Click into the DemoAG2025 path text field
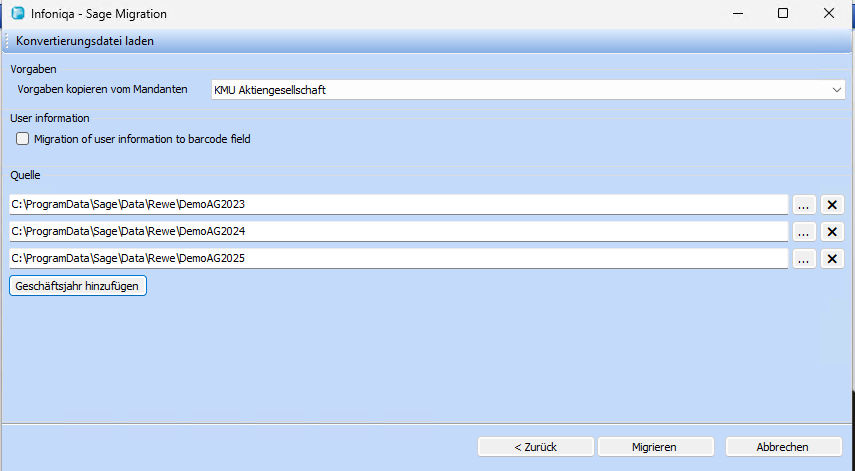This screenshot has height=471, width=855. (398, 258)
